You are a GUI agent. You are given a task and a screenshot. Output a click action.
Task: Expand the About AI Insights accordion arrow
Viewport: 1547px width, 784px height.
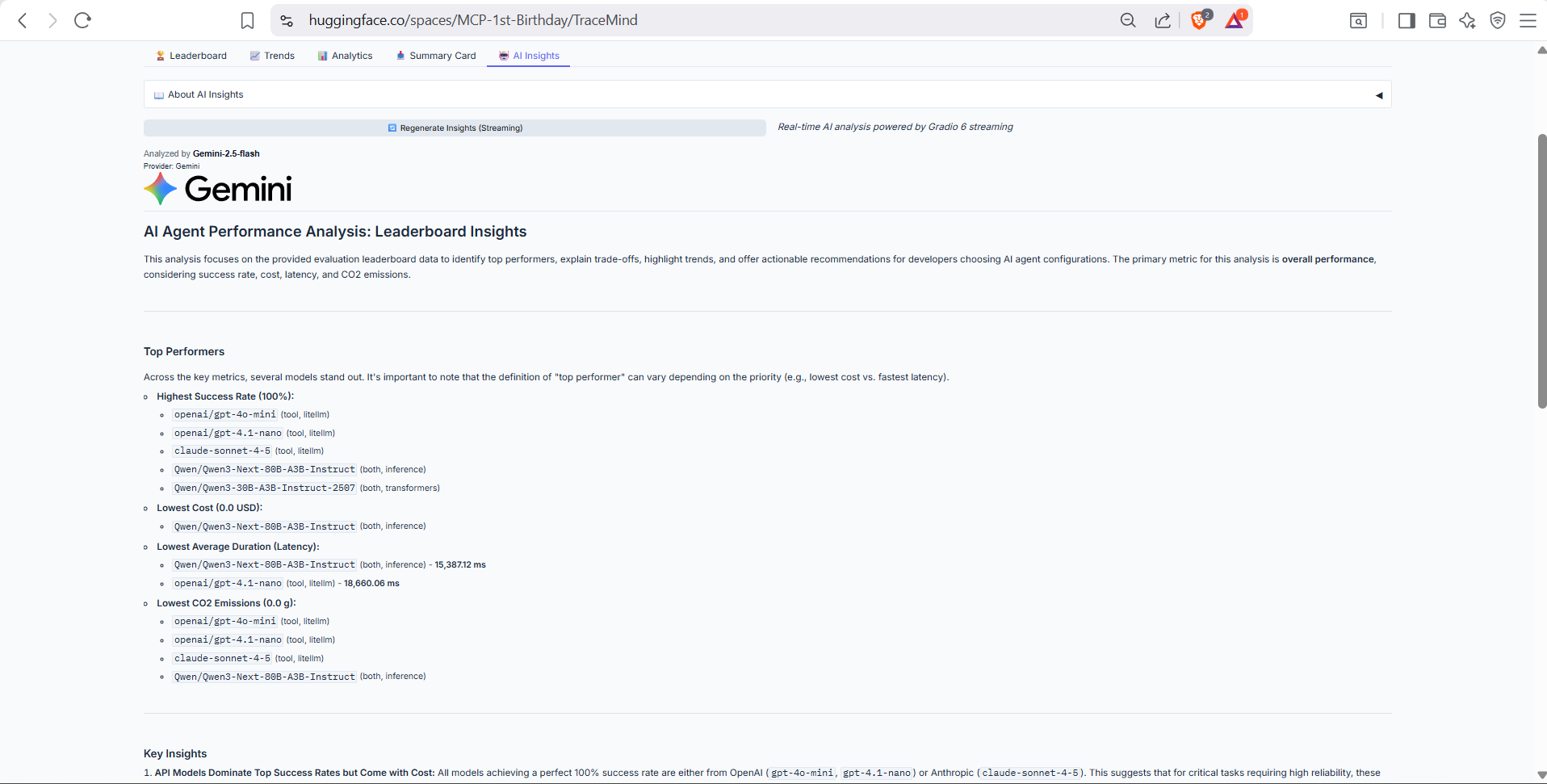tap(1379, 95)
